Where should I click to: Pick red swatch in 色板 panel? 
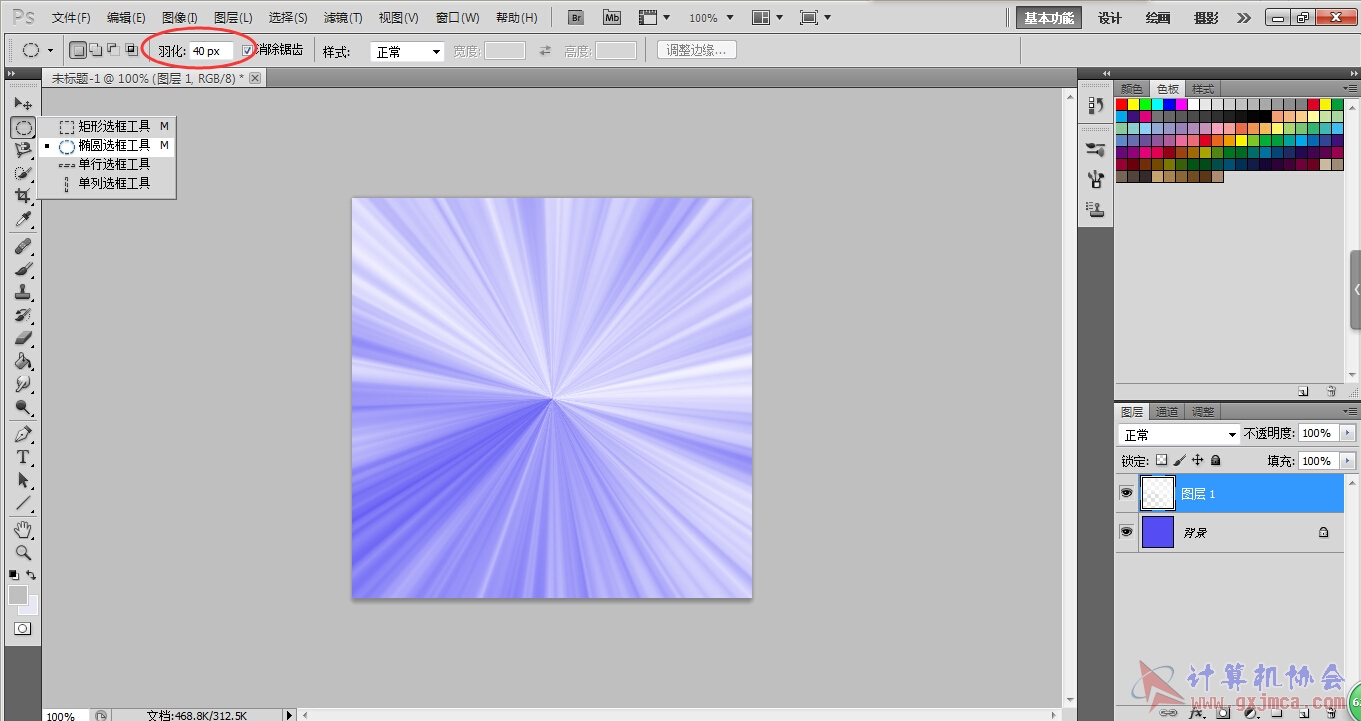[x=1122, y=104]
